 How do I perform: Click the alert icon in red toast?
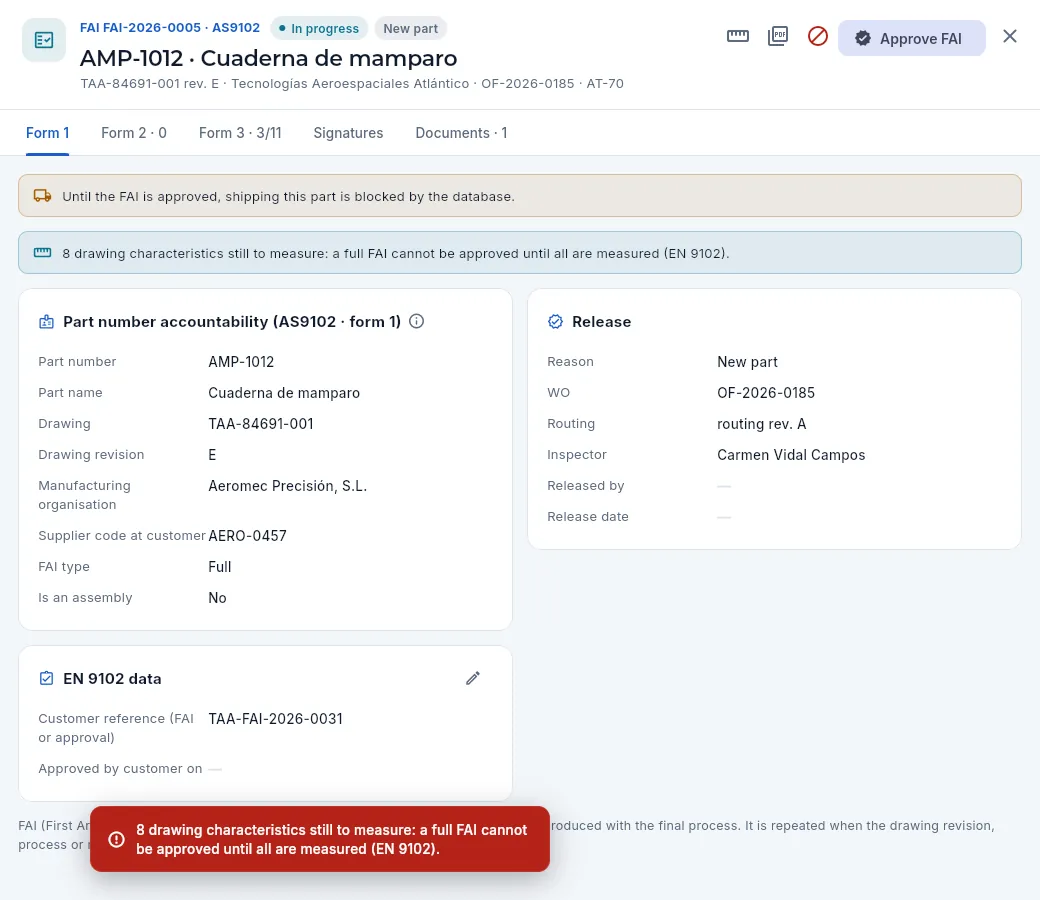pos(116,839)
